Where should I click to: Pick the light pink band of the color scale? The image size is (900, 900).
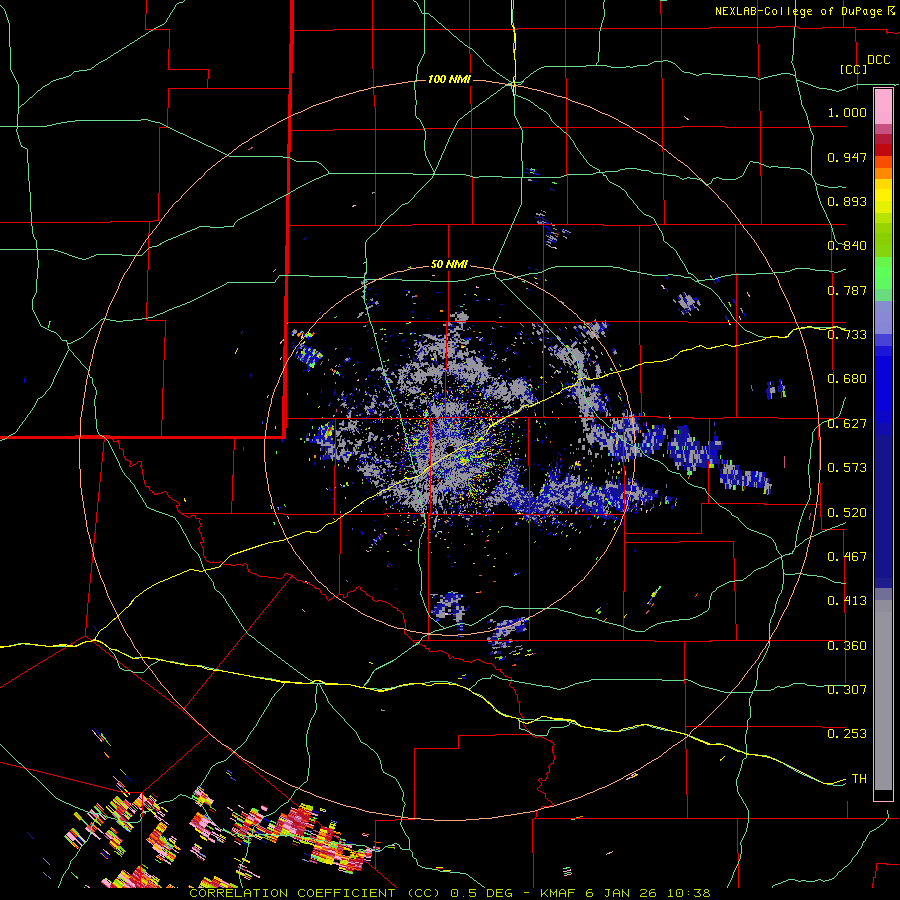pyautogui.click(x=883, y=107)
